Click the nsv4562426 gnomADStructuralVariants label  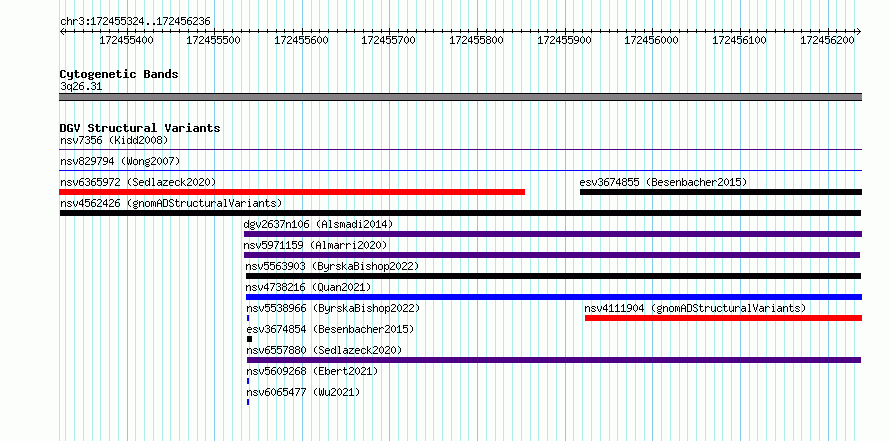click(x=171, y=203)
